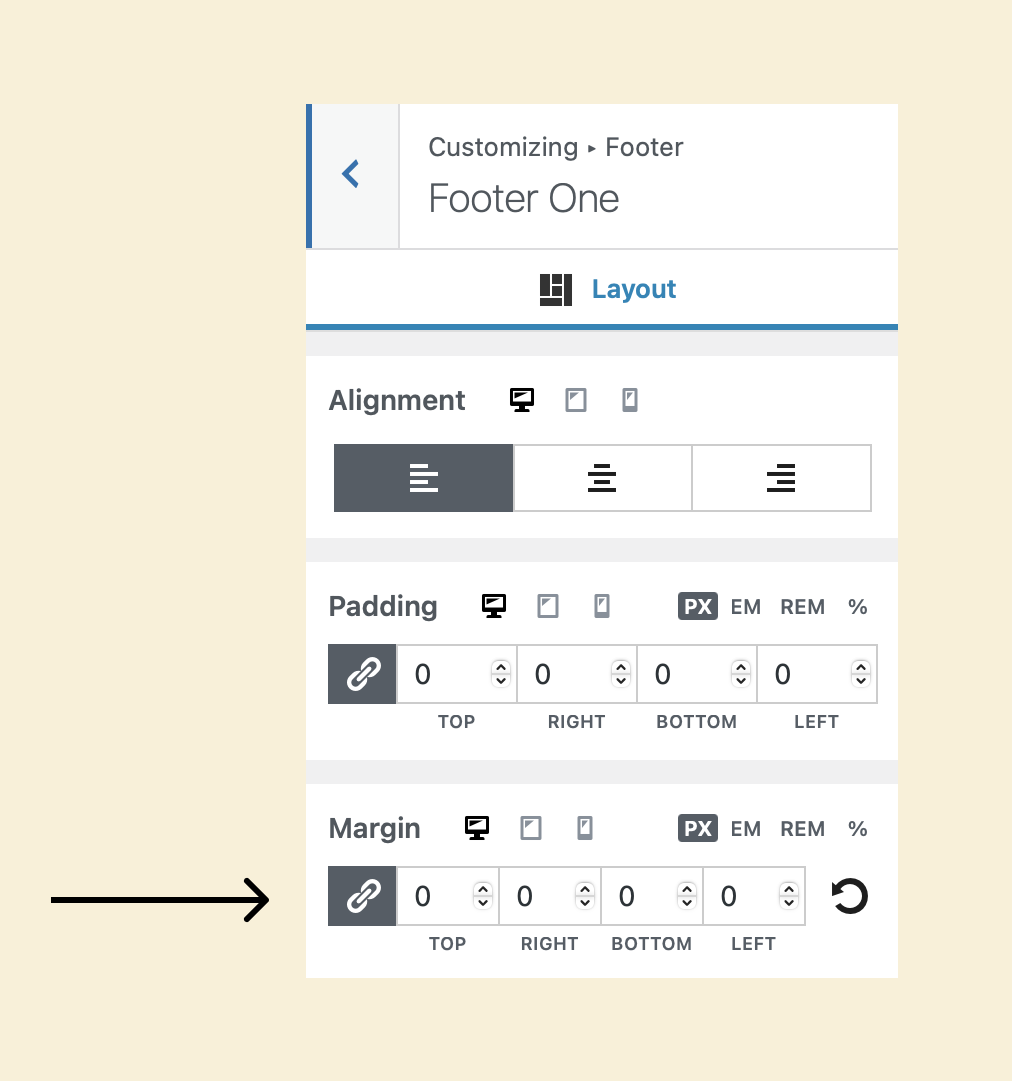Click the Padding Right input field
Image resolution: width=1012 pixels, height=1081 pixels.
click(x=577, y=674)
